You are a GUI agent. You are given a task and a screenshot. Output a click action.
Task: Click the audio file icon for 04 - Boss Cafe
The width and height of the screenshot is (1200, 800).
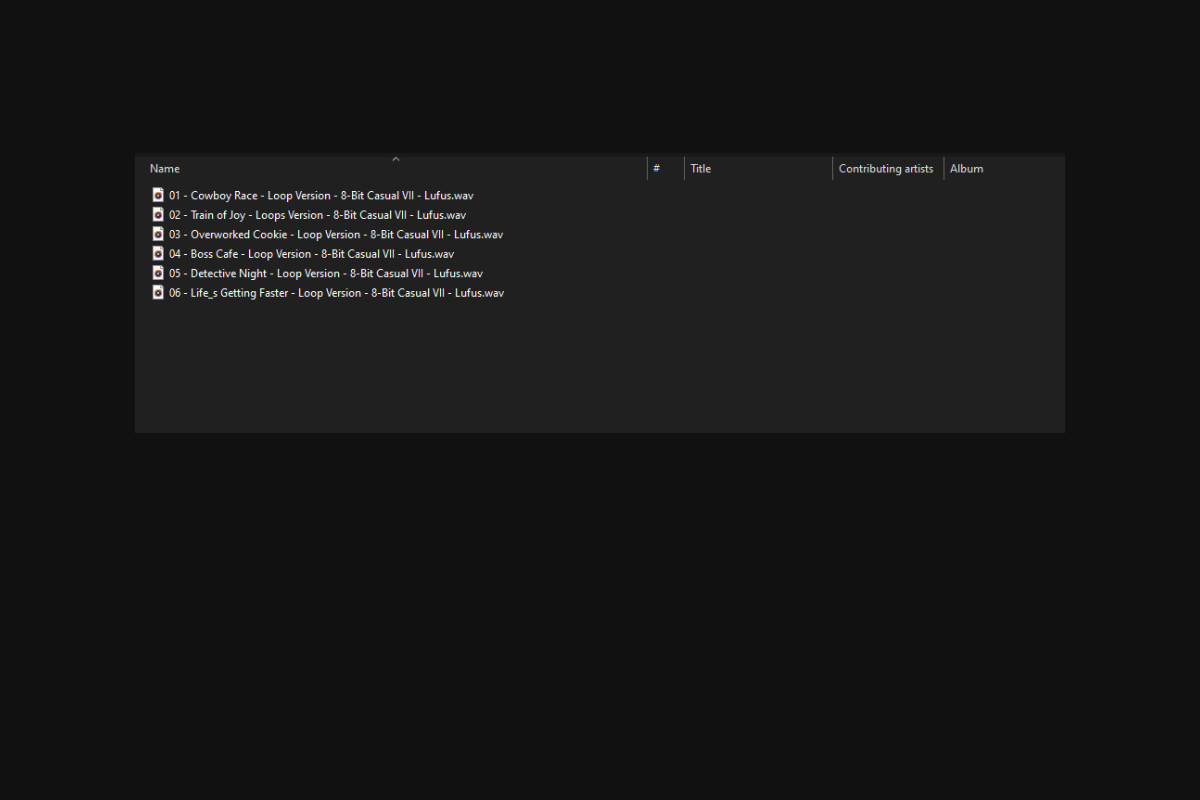158,253
